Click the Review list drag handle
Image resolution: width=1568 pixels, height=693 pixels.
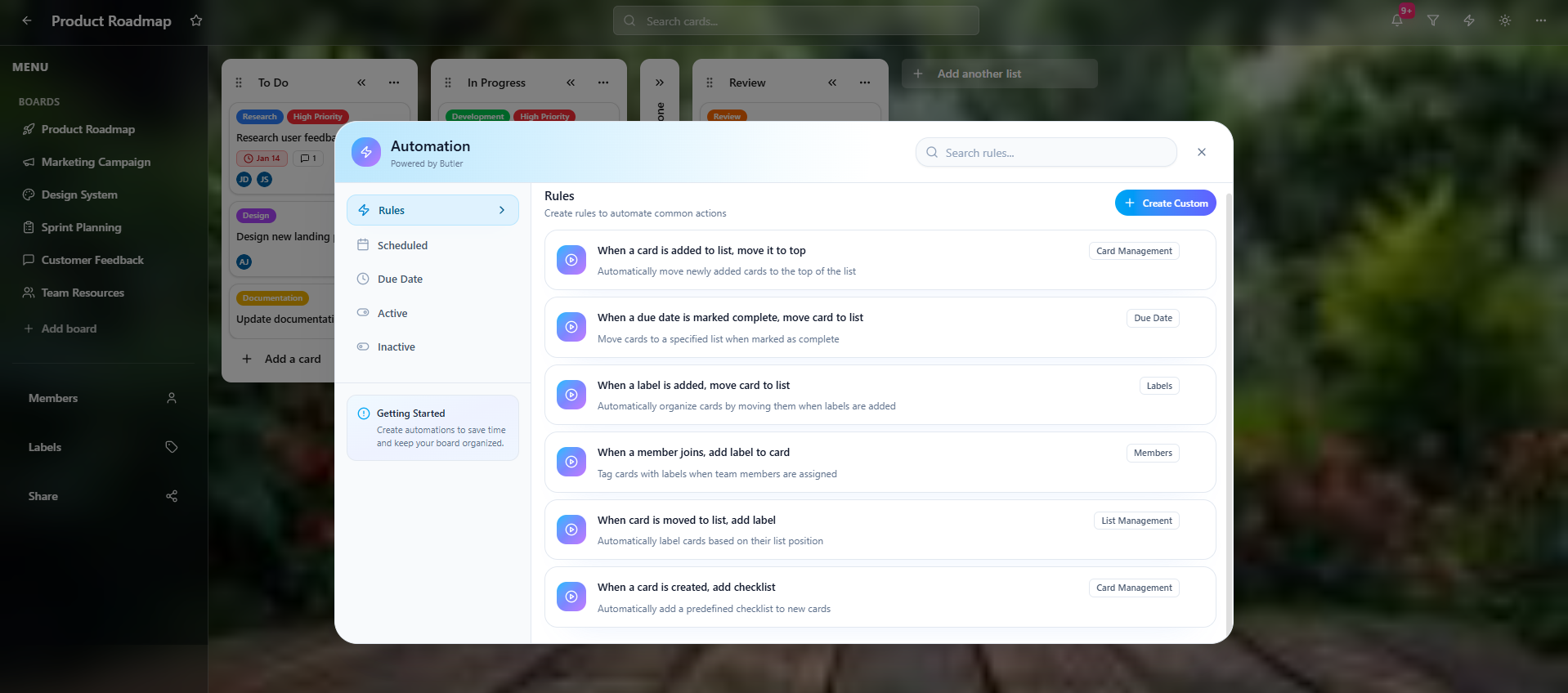(710, 83)
